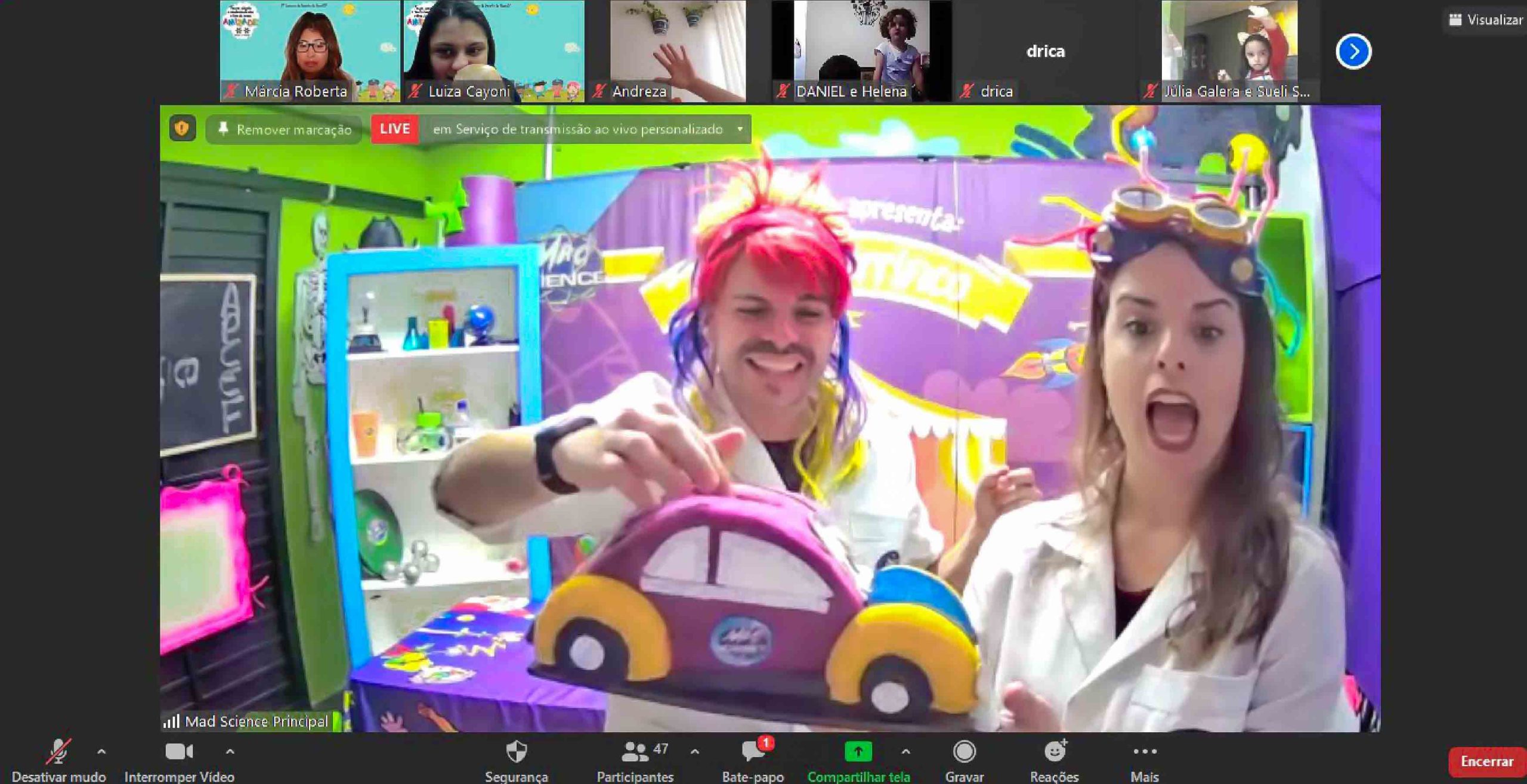Viewport: 1527px width, 784px height.
Task: Expand audio options arrow beside microphone
Action: 101,752
